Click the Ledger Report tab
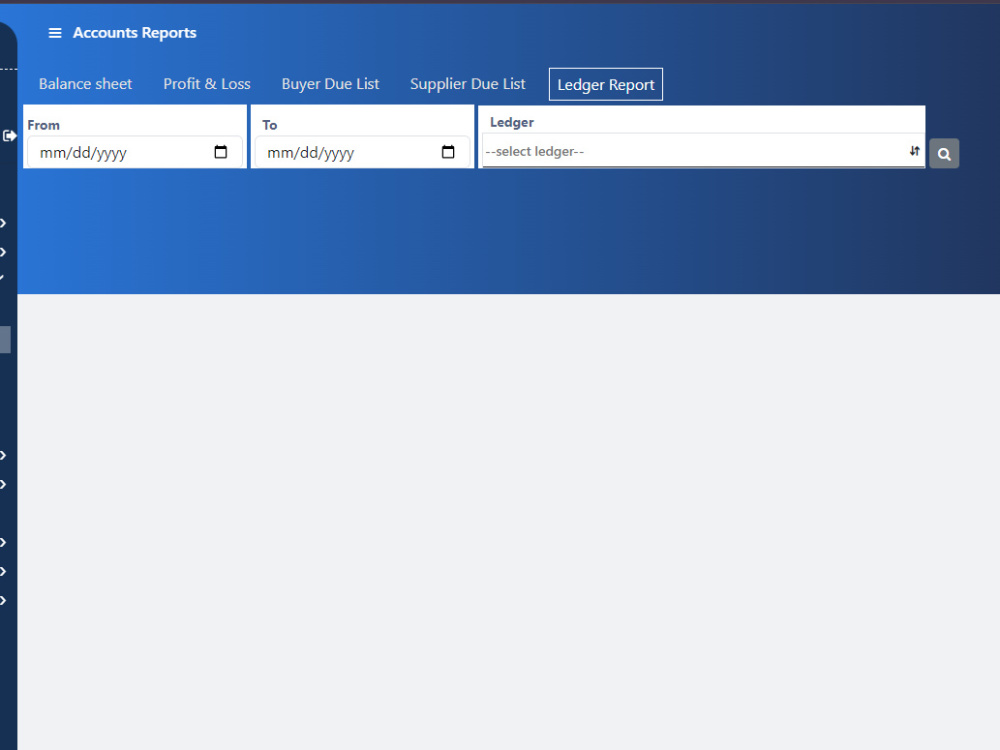The image size is (1000, 750). 606,84
